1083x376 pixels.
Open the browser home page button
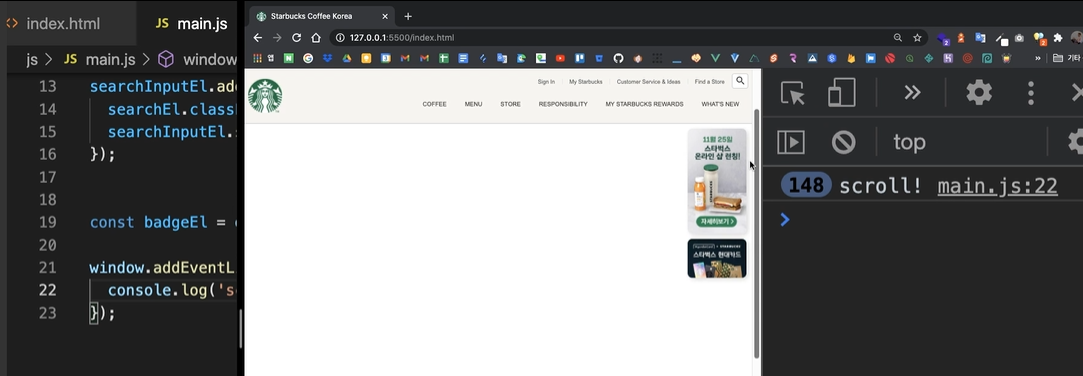[x=316, y=37]
